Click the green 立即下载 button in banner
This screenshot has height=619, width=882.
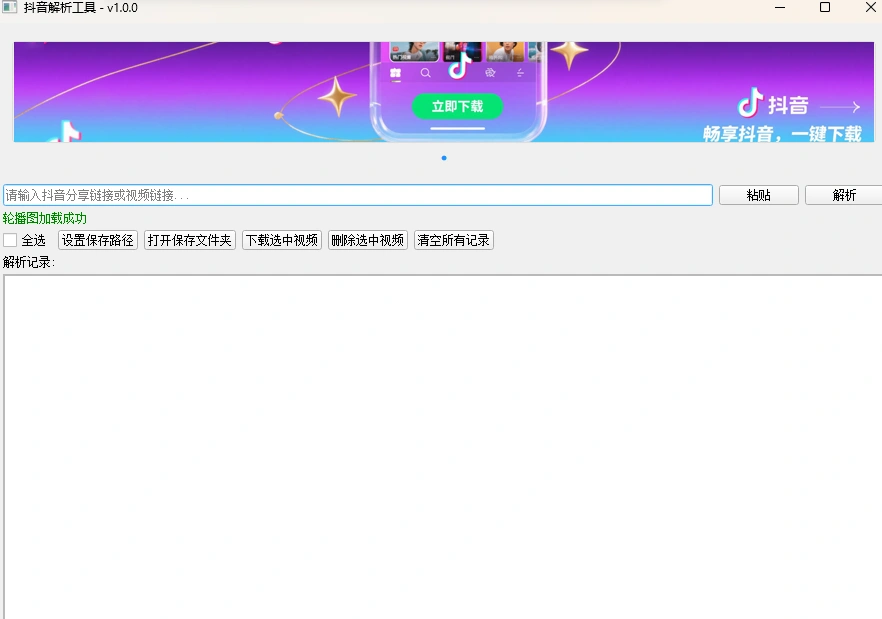point(457,106)
